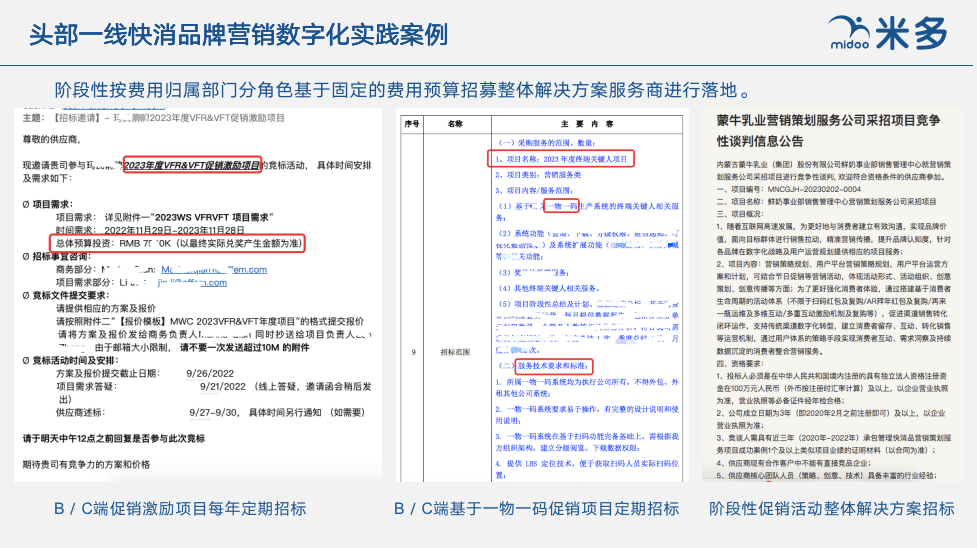
Task: Click the 蒙牛乳业营销策划服务公司 announcement headline
Action: [828, 130]
